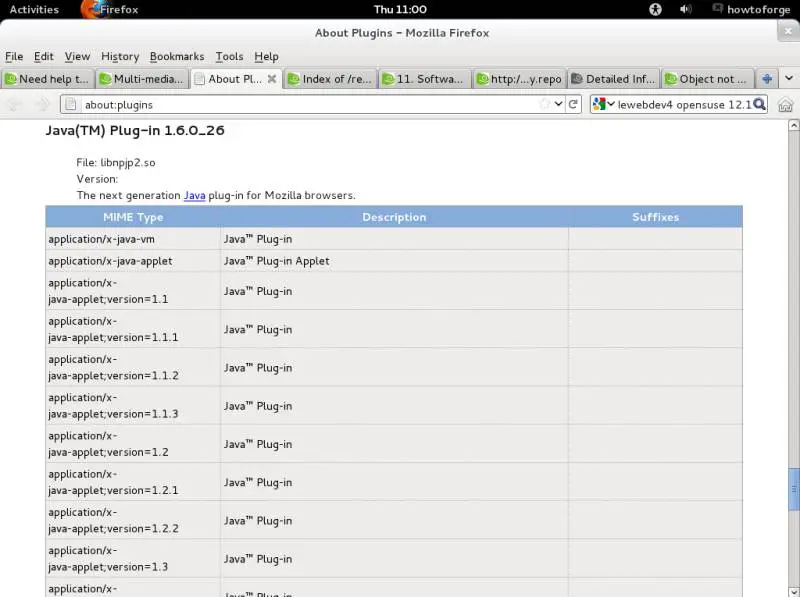
Task: Select the java-applet;version=1.1.1 cell
Action: point(133,329)
